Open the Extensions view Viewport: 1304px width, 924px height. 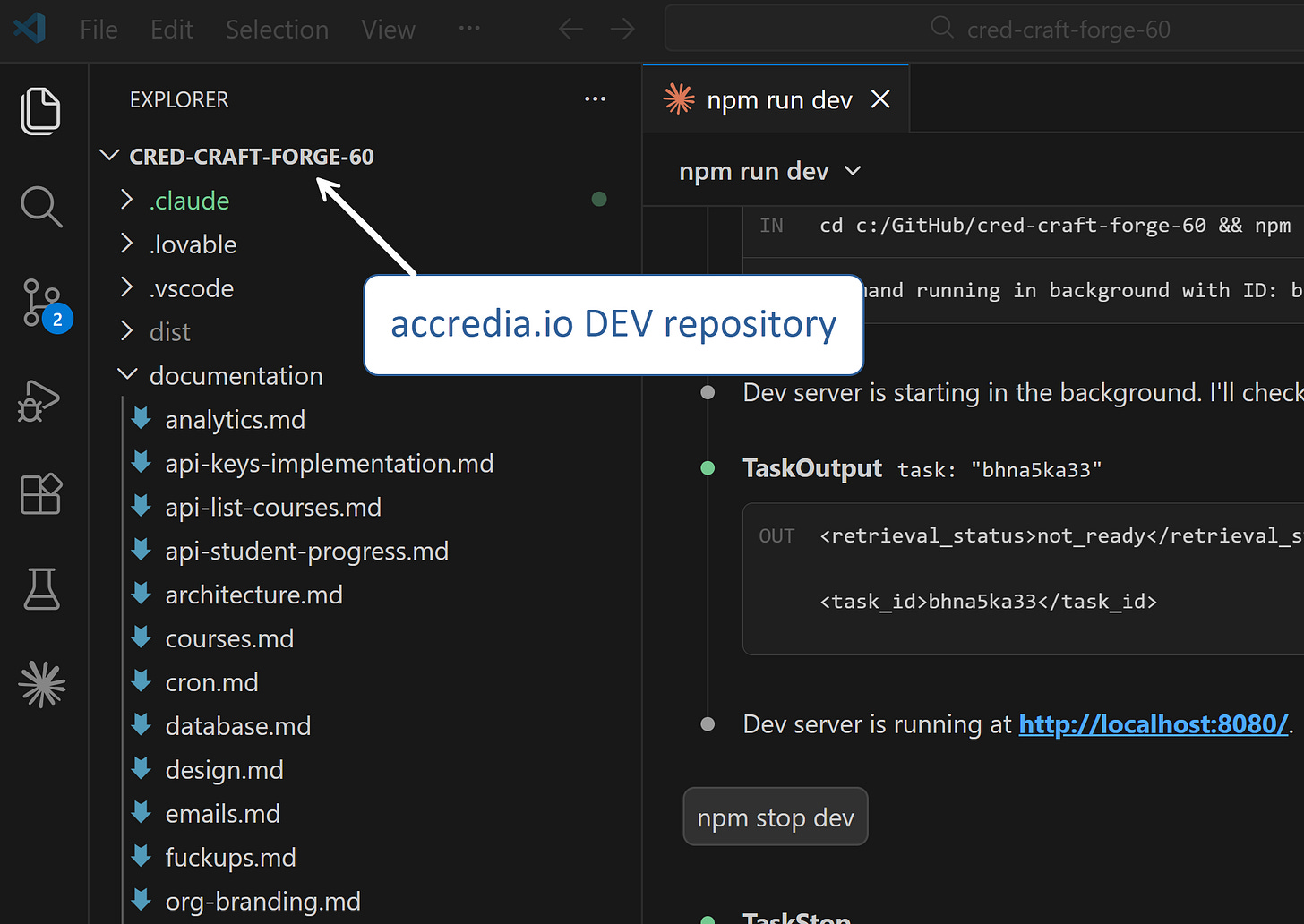[x=41, y=493]
